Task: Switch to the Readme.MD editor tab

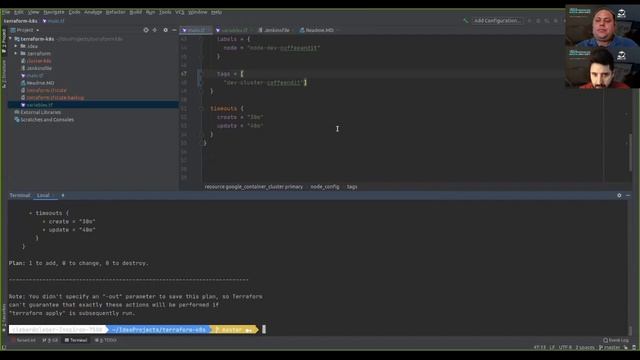Action: point(318,30)
